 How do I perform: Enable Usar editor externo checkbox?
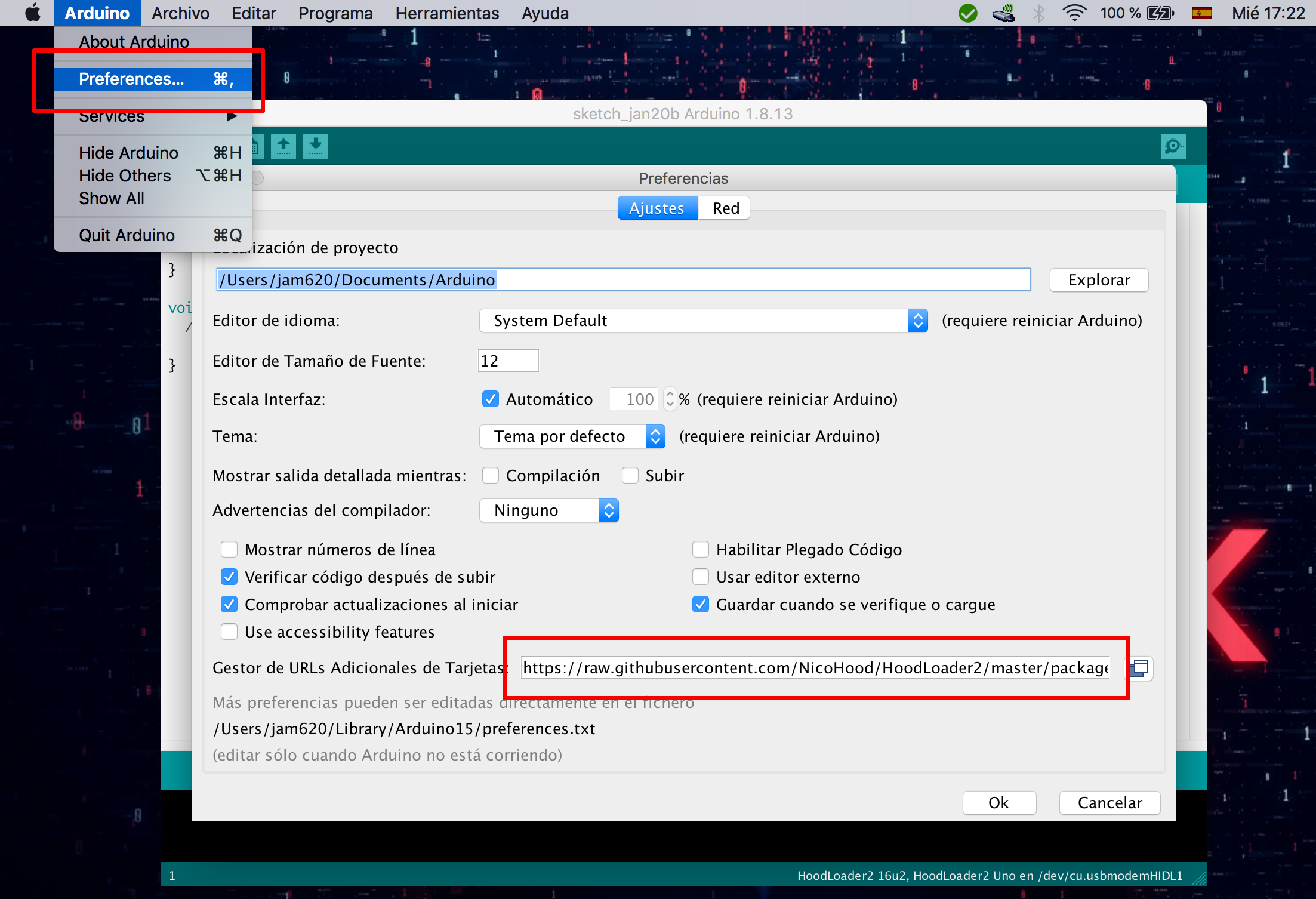pos(701,577)
